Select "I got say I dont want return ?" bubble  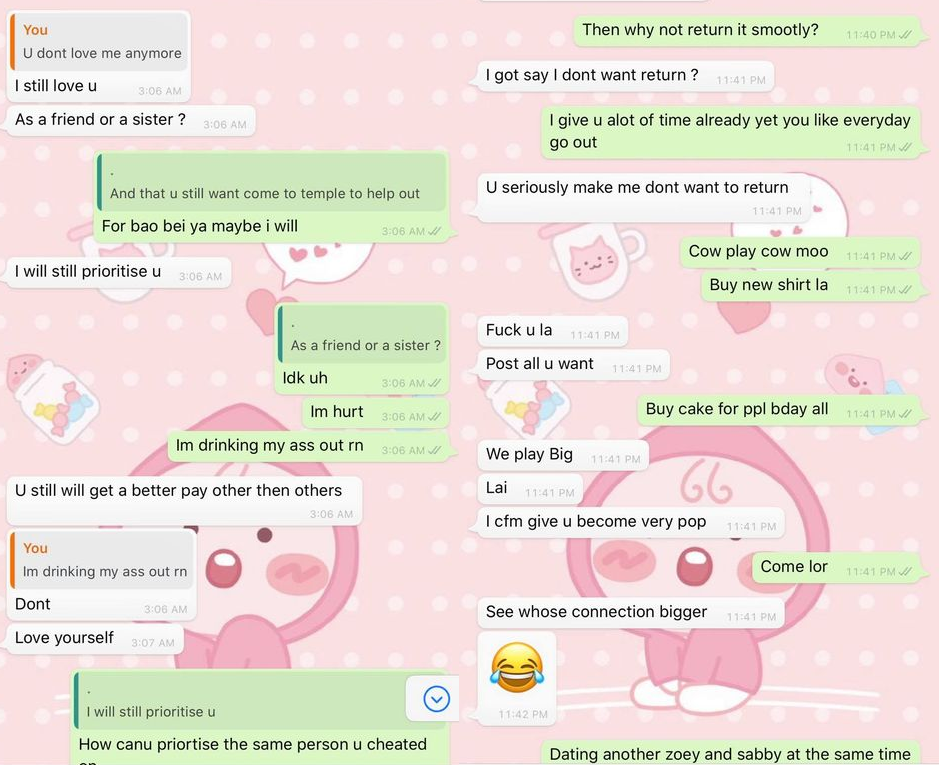pyautogui.click(x=625, y=76)
